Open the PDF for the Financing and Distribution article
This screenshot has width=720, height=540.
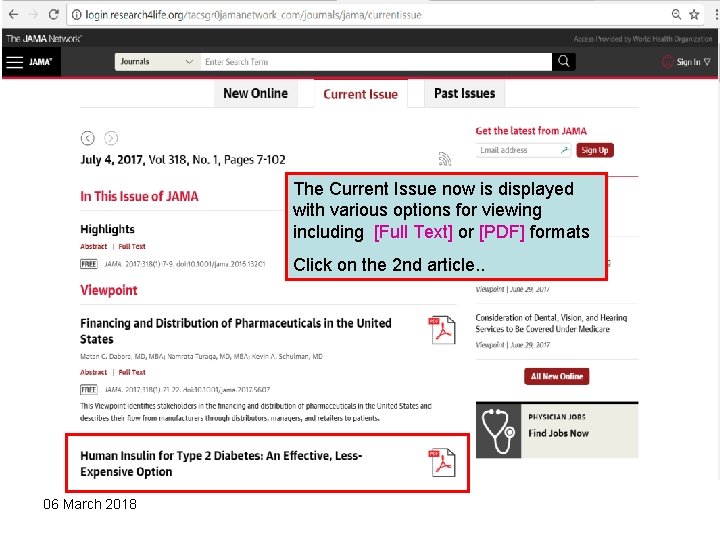click(442, 330)
